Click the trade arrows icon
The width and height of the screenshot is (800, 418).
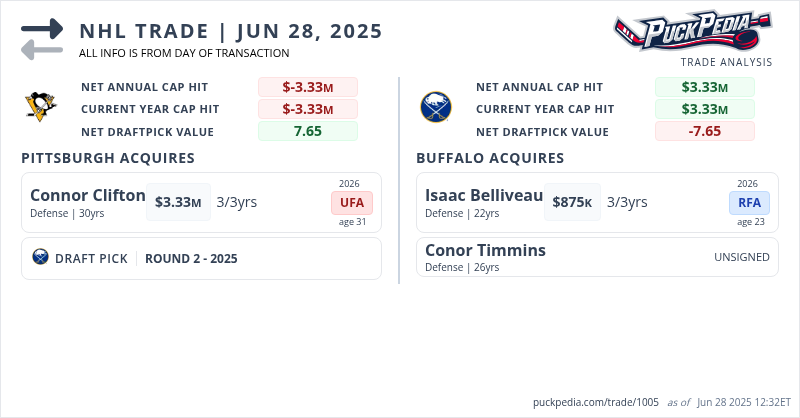tap(42, 38)
